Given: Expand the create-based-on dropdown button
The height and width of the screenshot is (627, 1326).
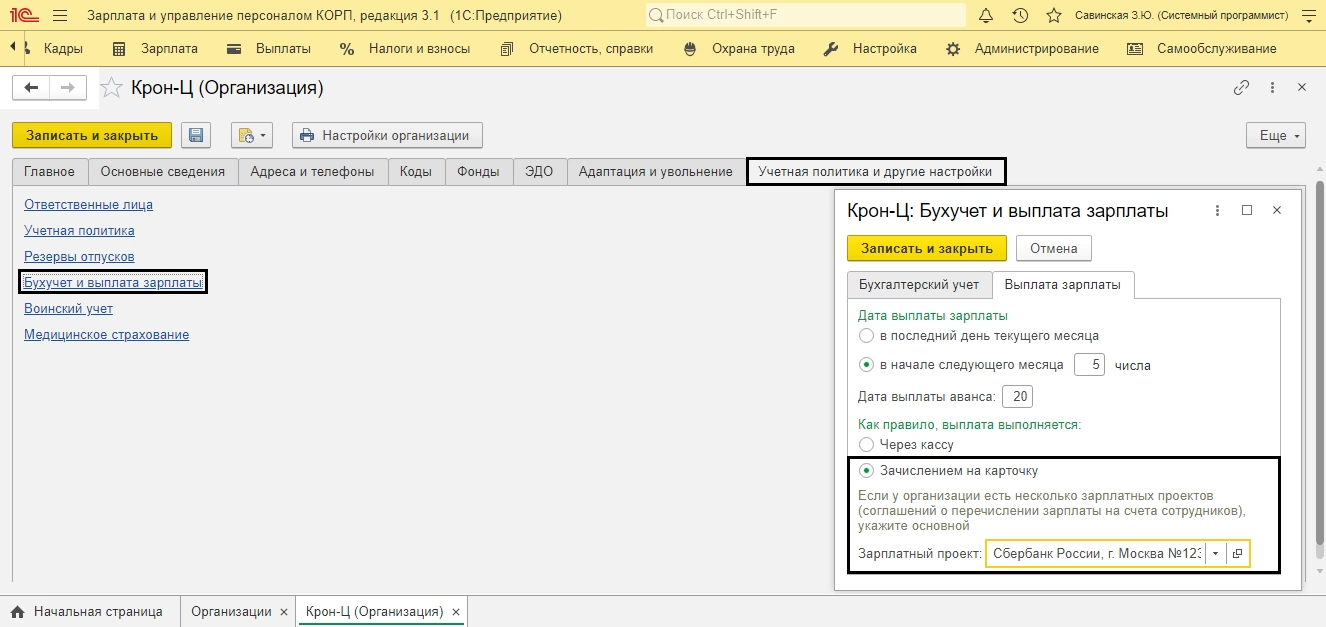Looking at the screenshot, I should (x=251, y=135).
